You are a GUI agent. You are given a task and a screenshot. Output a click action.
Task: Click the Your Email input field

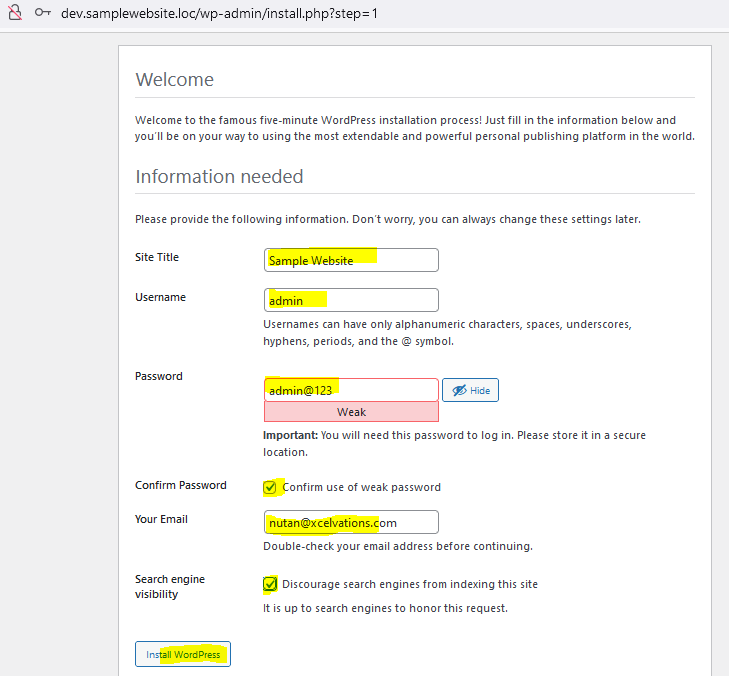pyautogui.click(x=351, y=522)
